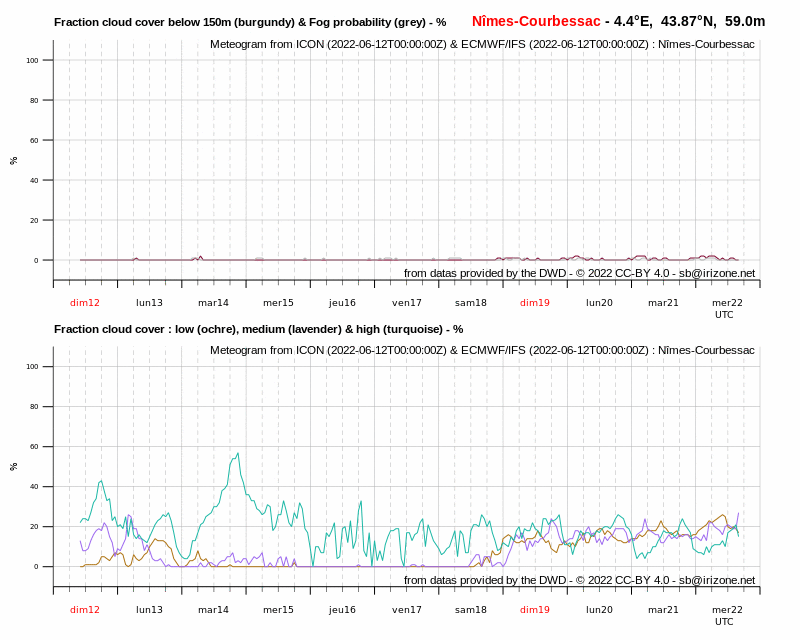The height and width of the screenshot is (640, 800).
Task: Select the 'Meteogram from ICON' subtitle in the lower chart
Action: click(x=482, y=351)
